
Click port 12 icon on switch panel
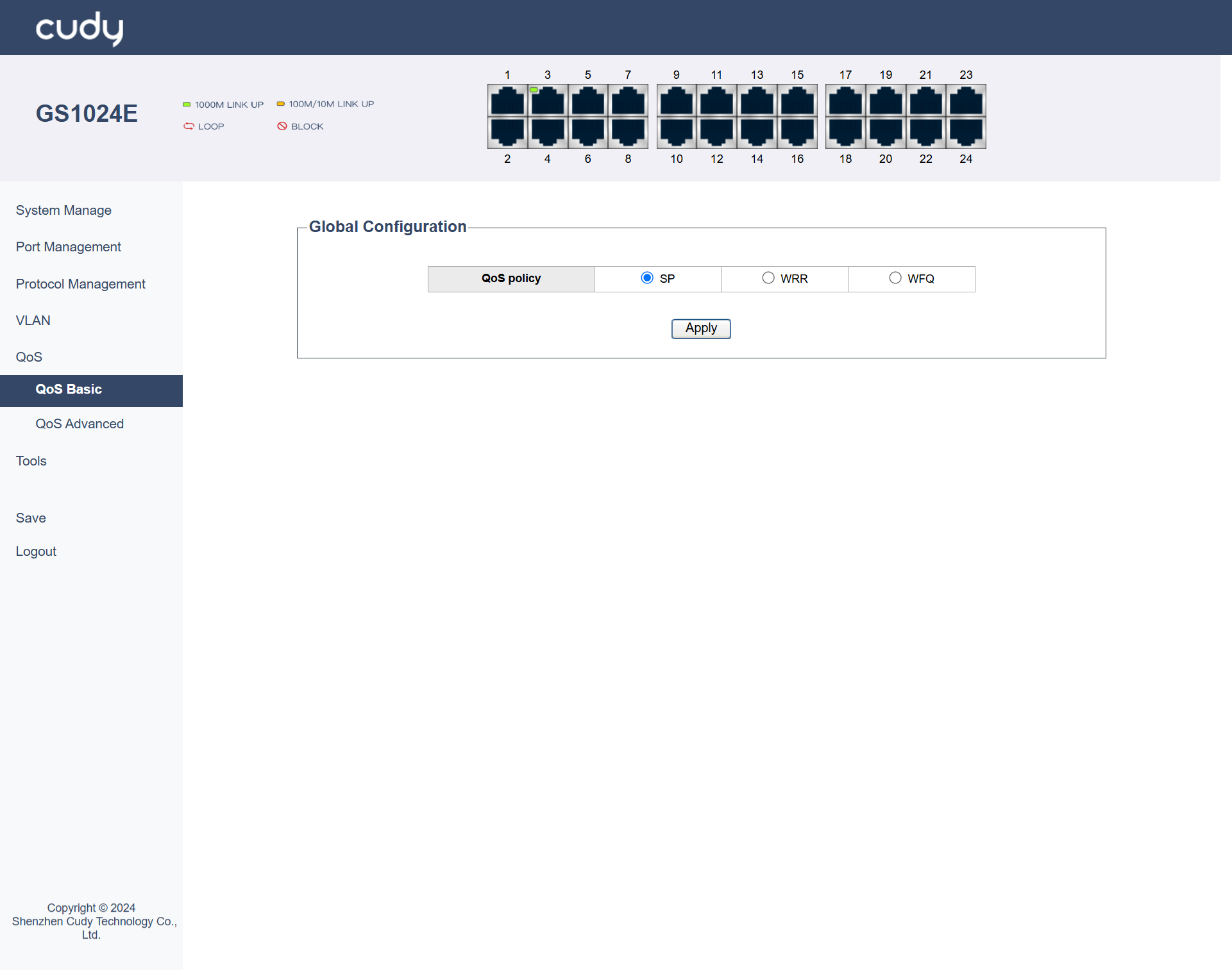pyautogui.click(x=717, y=132)
